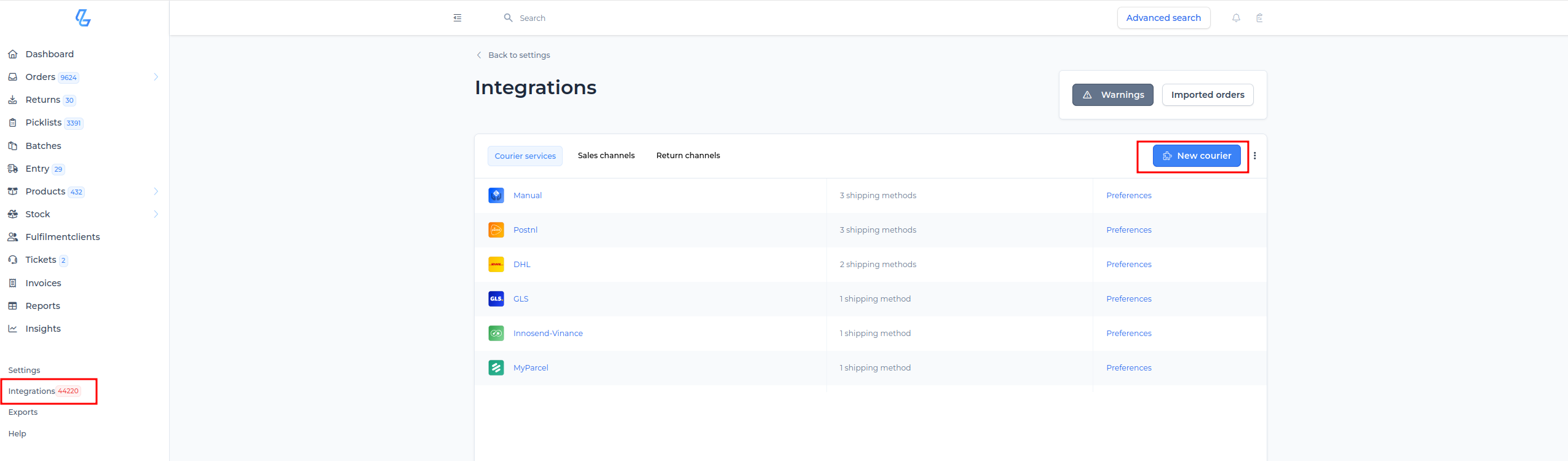Go back using Back to settings chevron
The image size is (1568, 461).
click(479, 55)
